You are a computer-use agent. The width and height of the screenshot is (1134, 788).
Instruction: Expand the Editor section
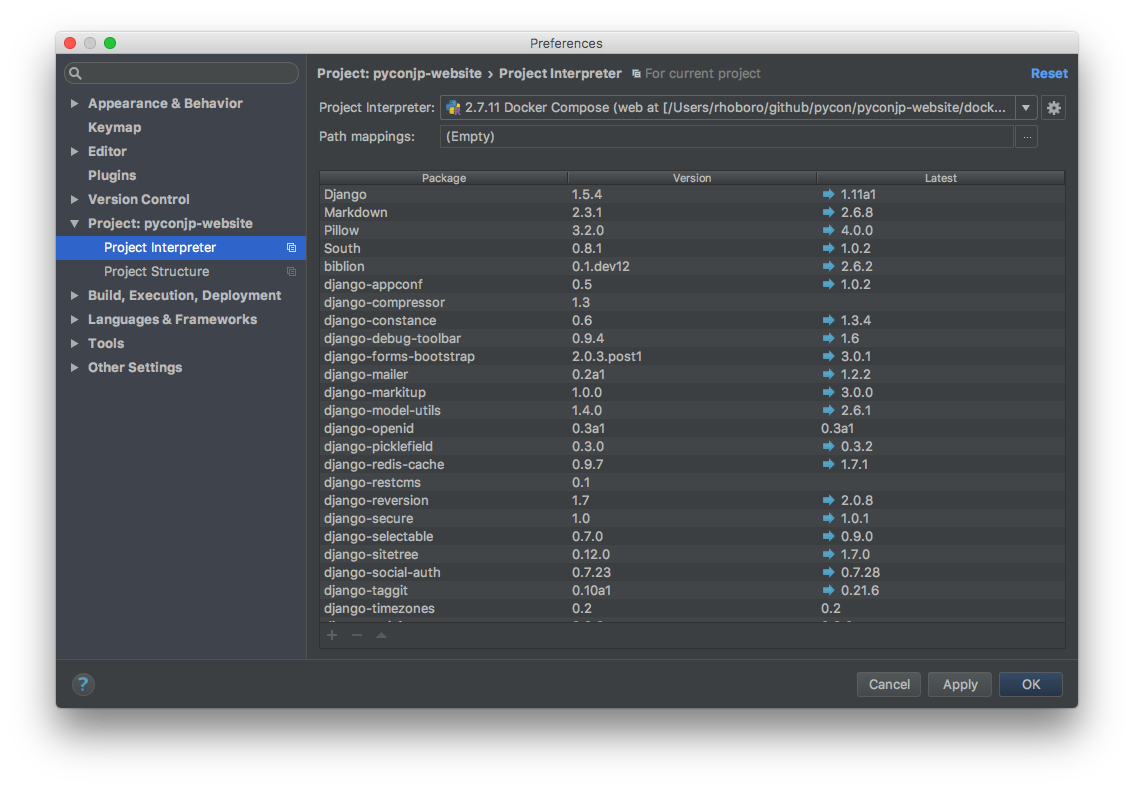click(74, 151)
